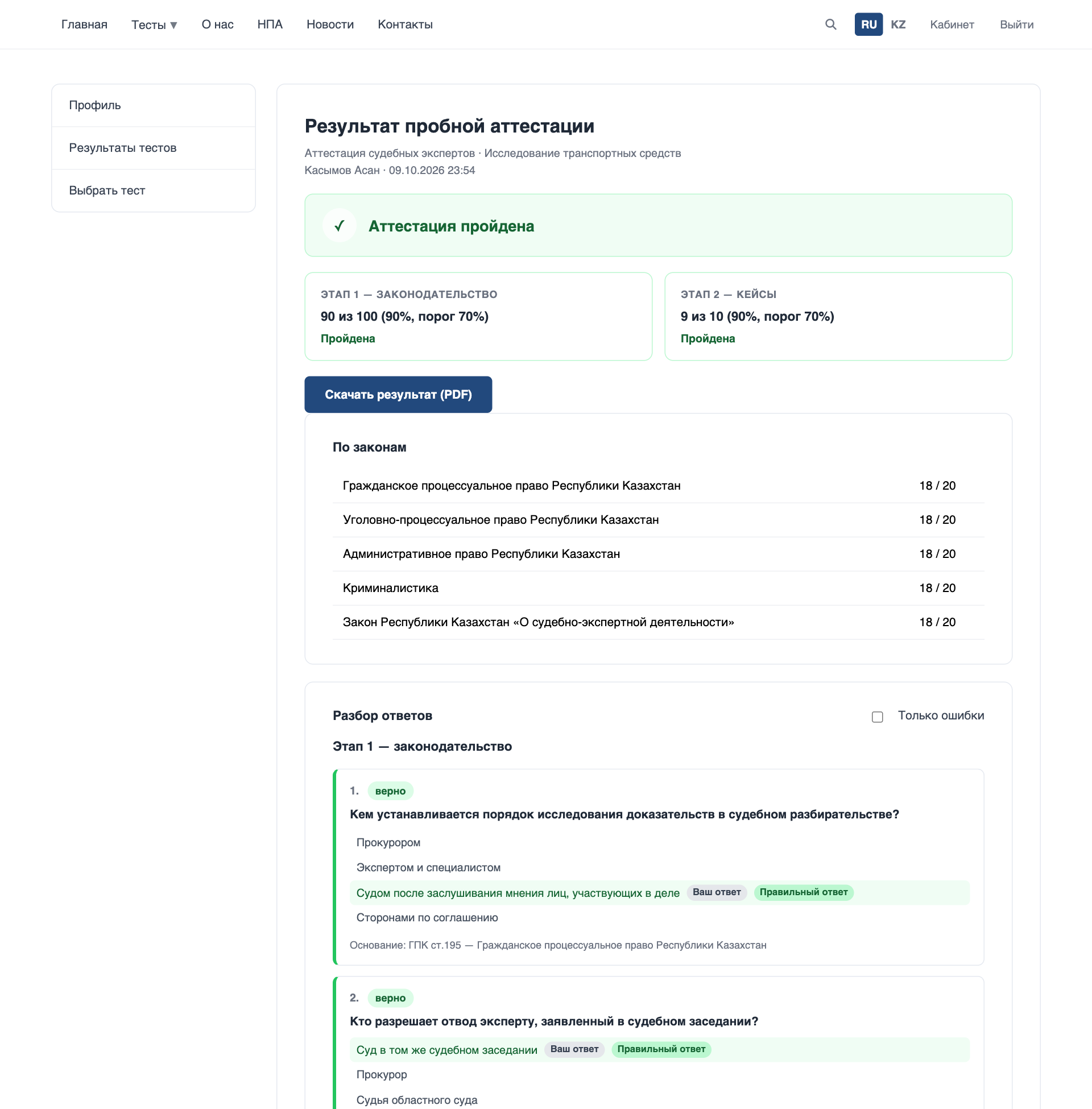Screen dimensions: 1092x1109
Task: Click the 'верно' badge on question 2
Action: [390, 998]
